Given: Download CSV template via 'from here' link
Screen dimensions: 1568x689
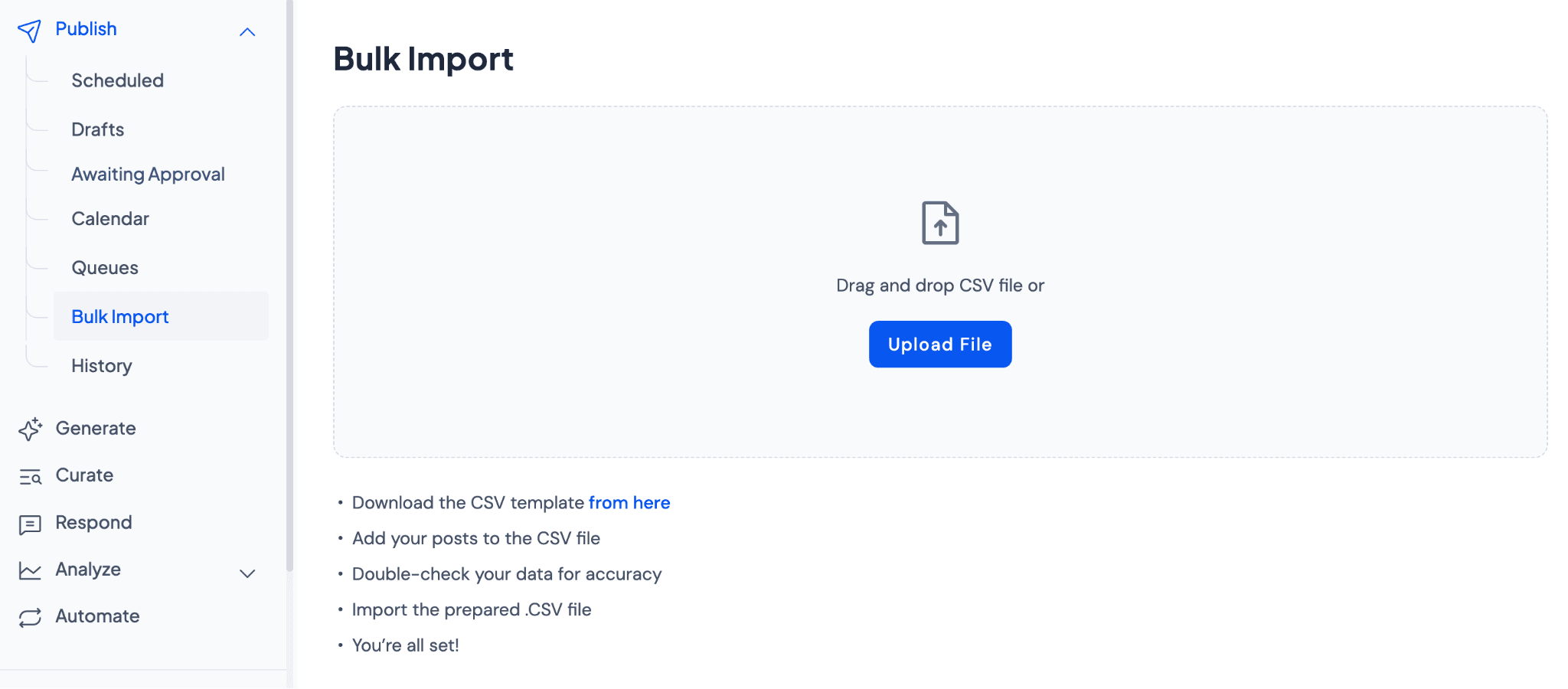Looking at the screenshot, I should tap(629, 503).
